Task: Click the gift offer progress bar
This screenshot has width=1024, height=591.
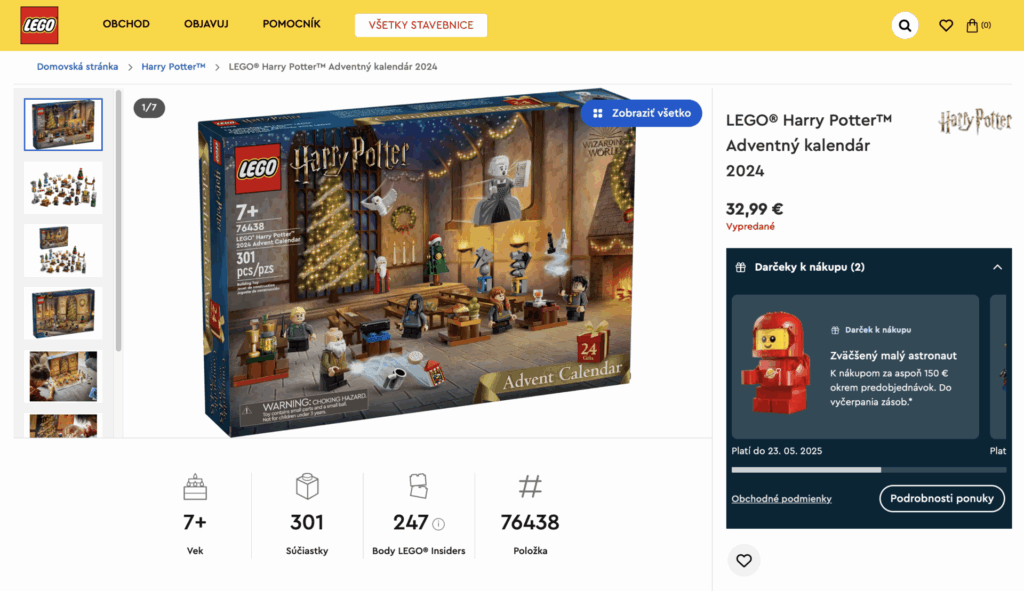Action: coord(869,470)
